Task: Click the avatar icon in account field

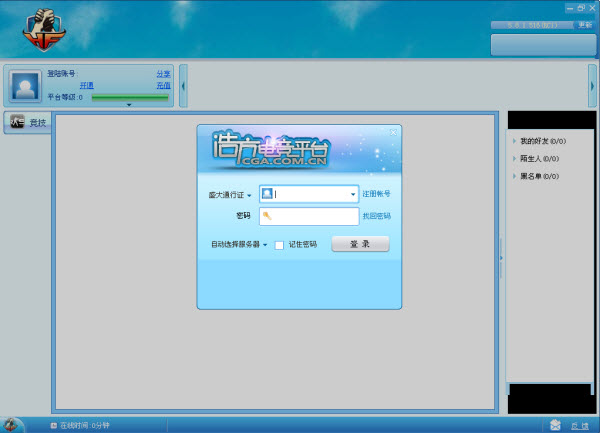Action: (x=267, y=194)
